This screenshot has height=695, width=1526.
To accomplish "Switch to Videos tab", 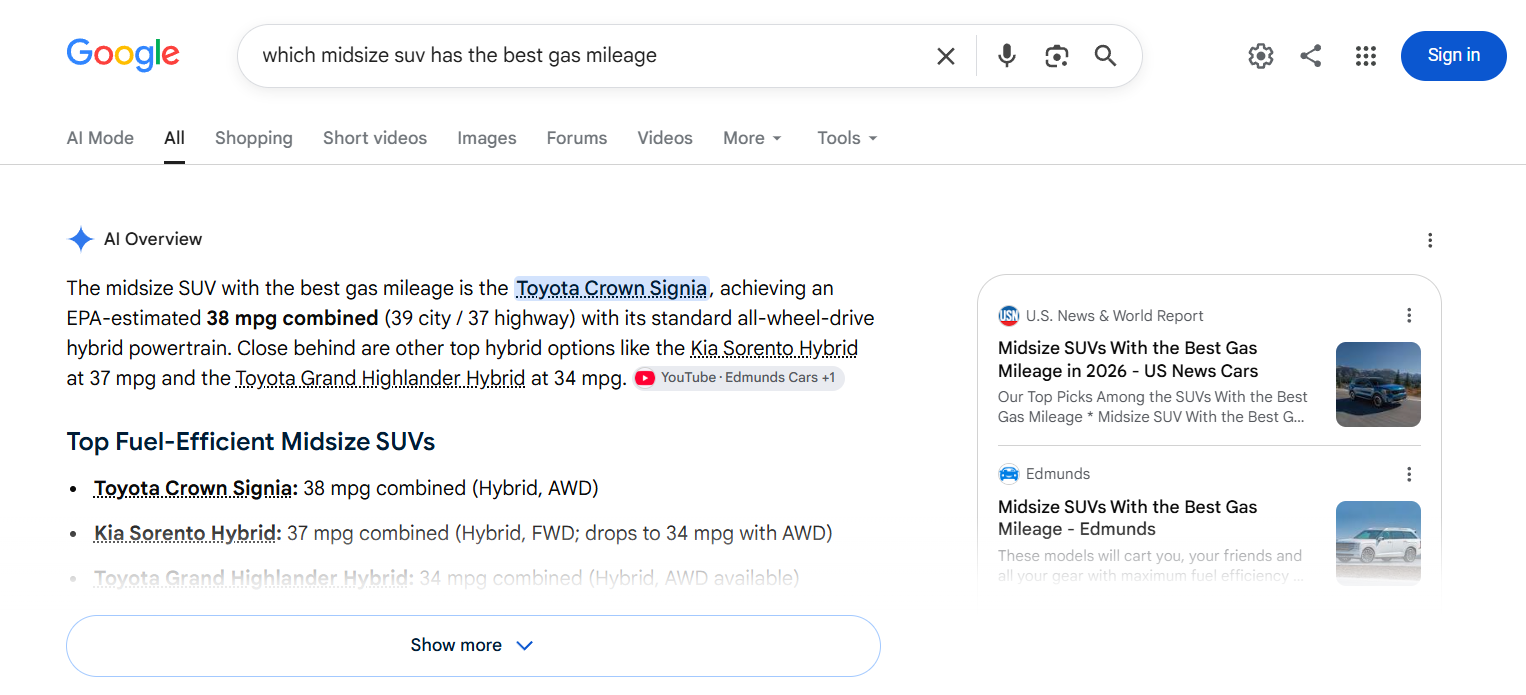I will click(x=665, y=138).
